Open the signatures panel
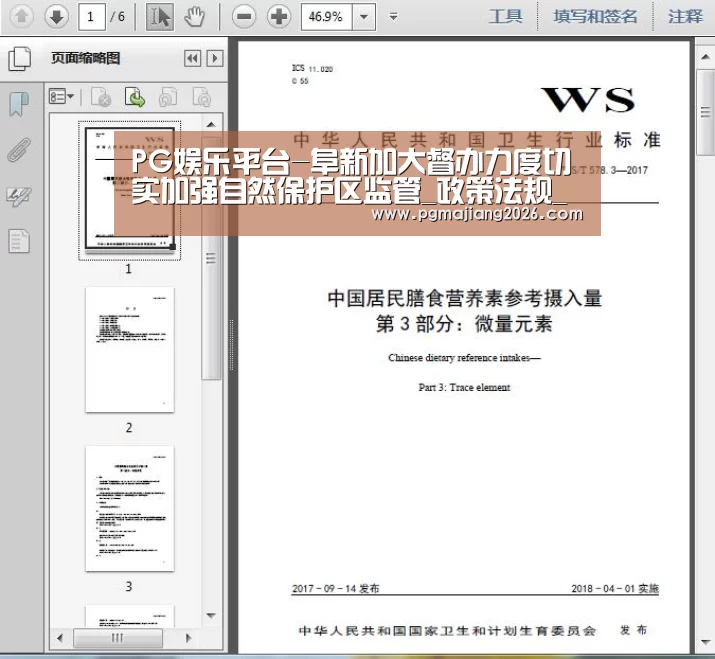This screenshot has width=715, height=659. click(x=19, y=196)
